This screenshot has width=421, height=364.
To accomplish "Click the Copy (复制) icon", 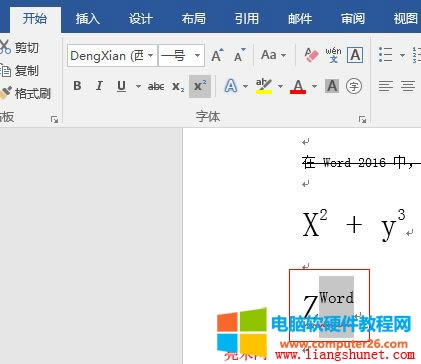I will point(5,71).
